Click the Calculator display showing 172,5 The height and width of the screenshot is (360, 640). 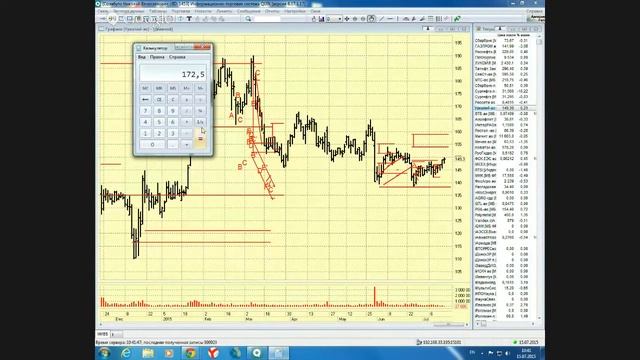pyautogui.click(x=173, y=73)
